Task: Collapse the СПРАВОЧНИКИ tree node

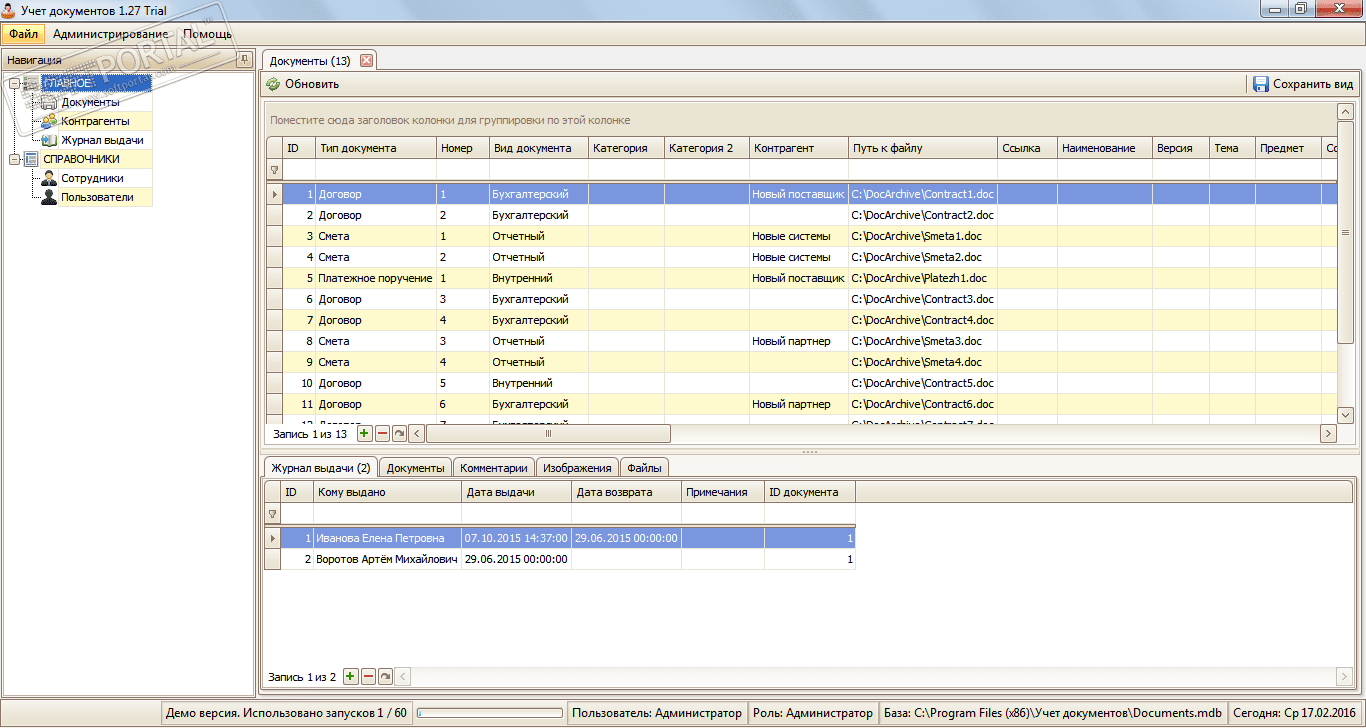Action: pos(14,159)
